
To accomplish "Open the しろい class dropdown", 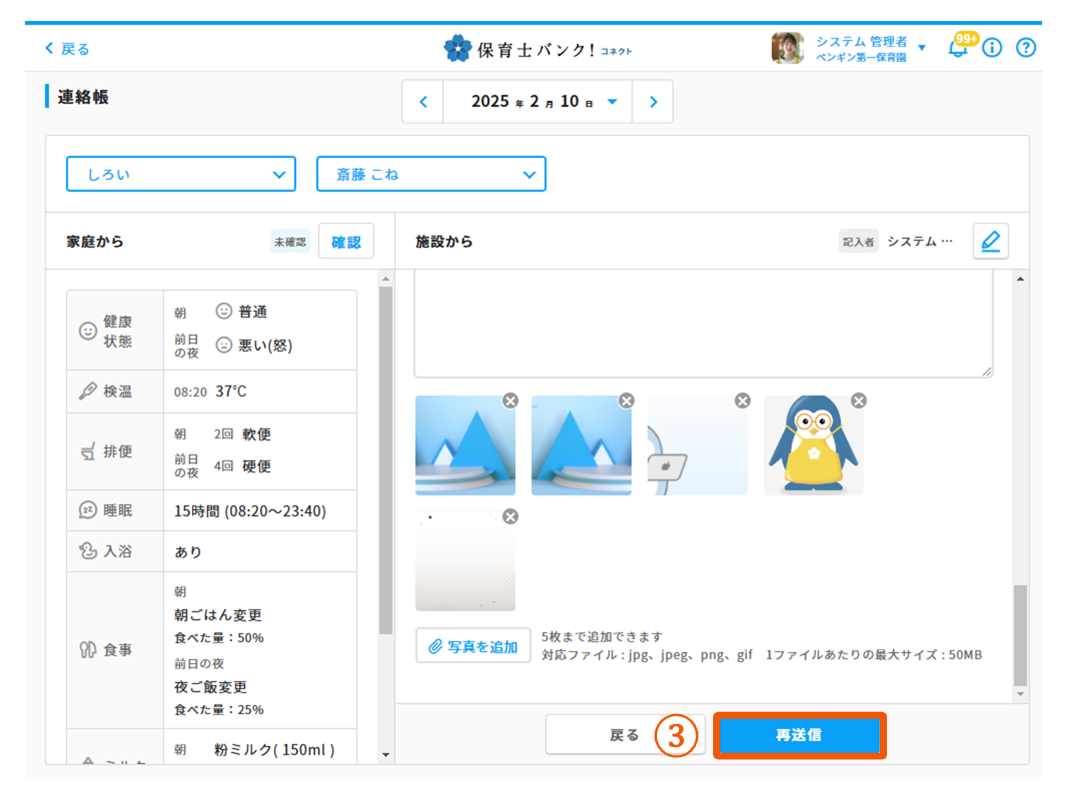I will tap(181, 174).
